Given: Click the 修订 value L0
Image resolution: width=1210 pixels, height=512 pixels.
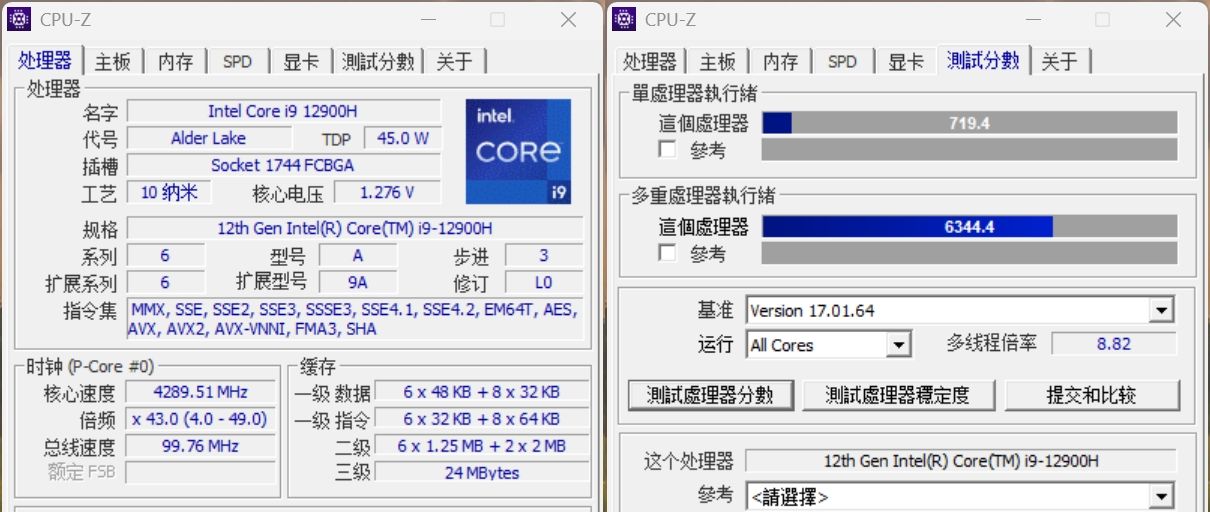Looking at the screenshot, I should point(544,282).
